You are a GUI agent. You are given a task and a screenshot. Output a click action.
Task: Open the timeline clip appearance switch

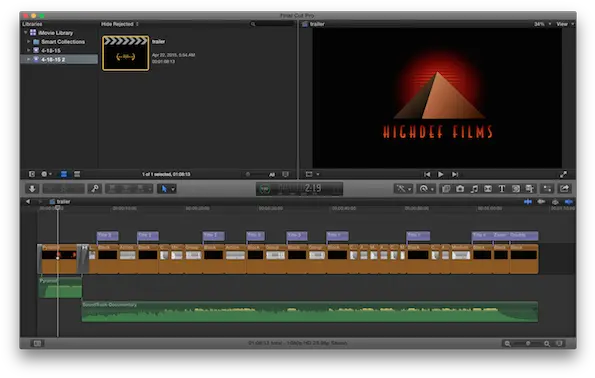coord(559,343)
